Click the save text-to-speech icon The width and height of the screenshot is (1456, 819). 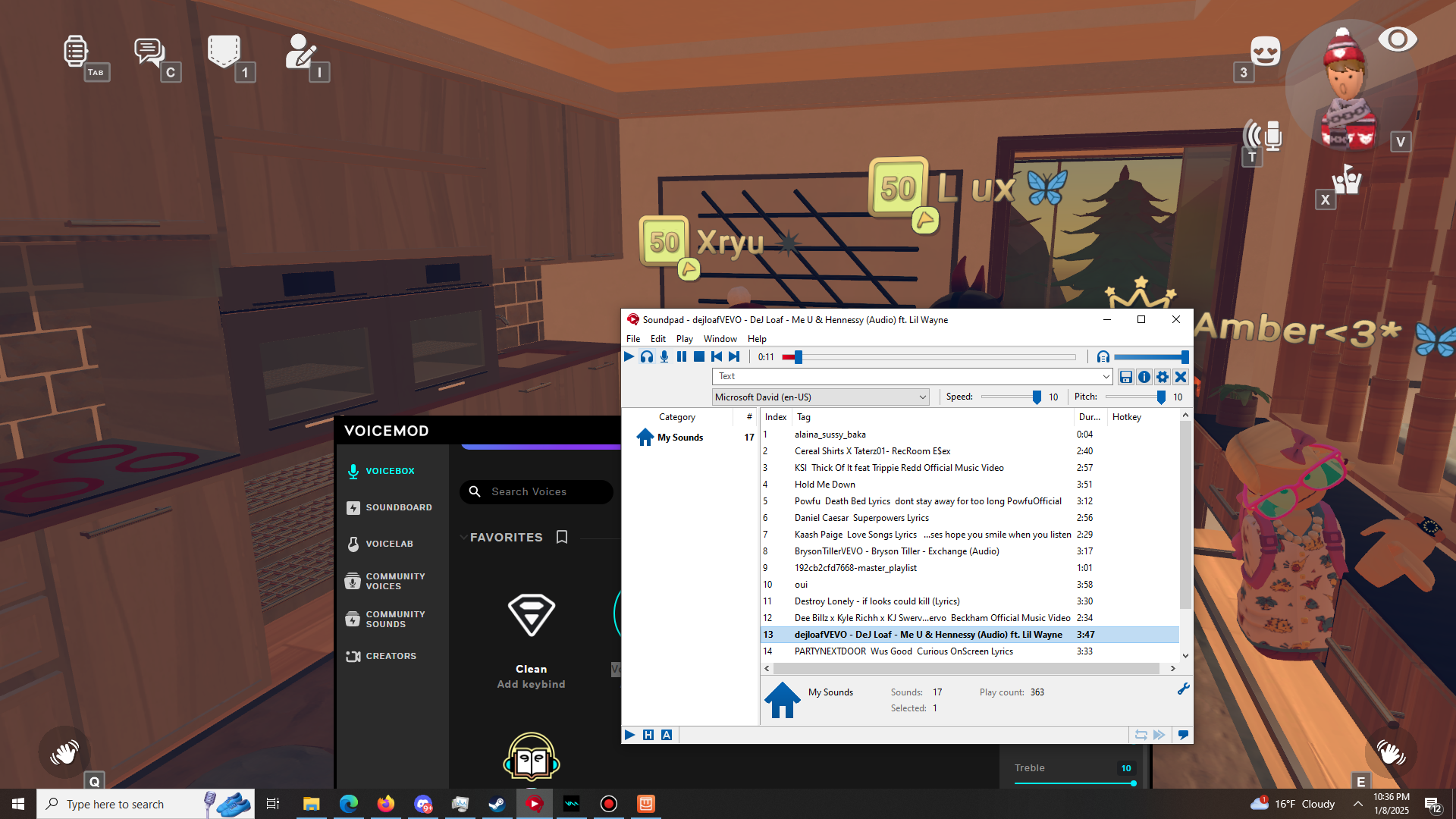(x=1126, y=377)
